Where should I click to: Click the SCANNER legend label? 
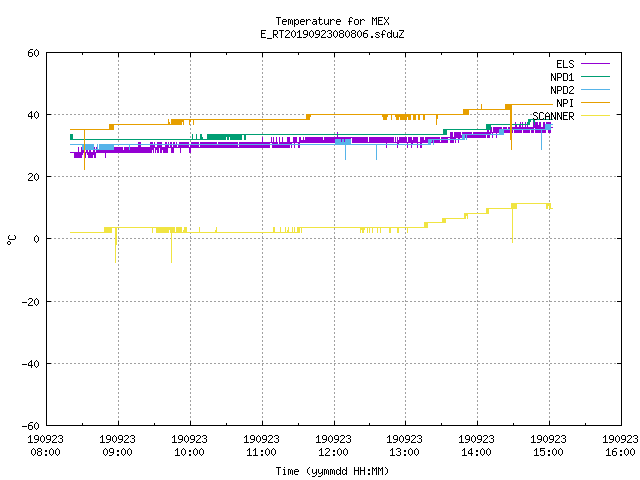(553, 116)
